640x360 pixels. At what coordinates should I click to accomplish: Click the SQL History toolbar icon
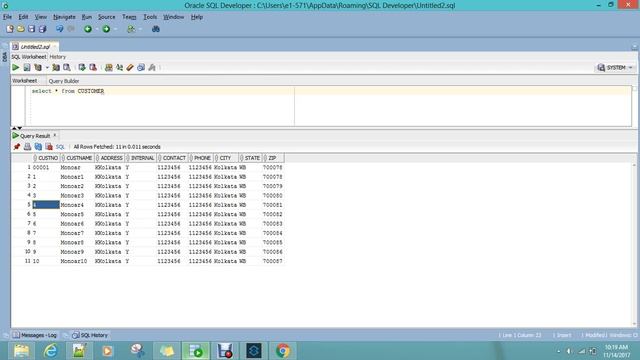141,67
